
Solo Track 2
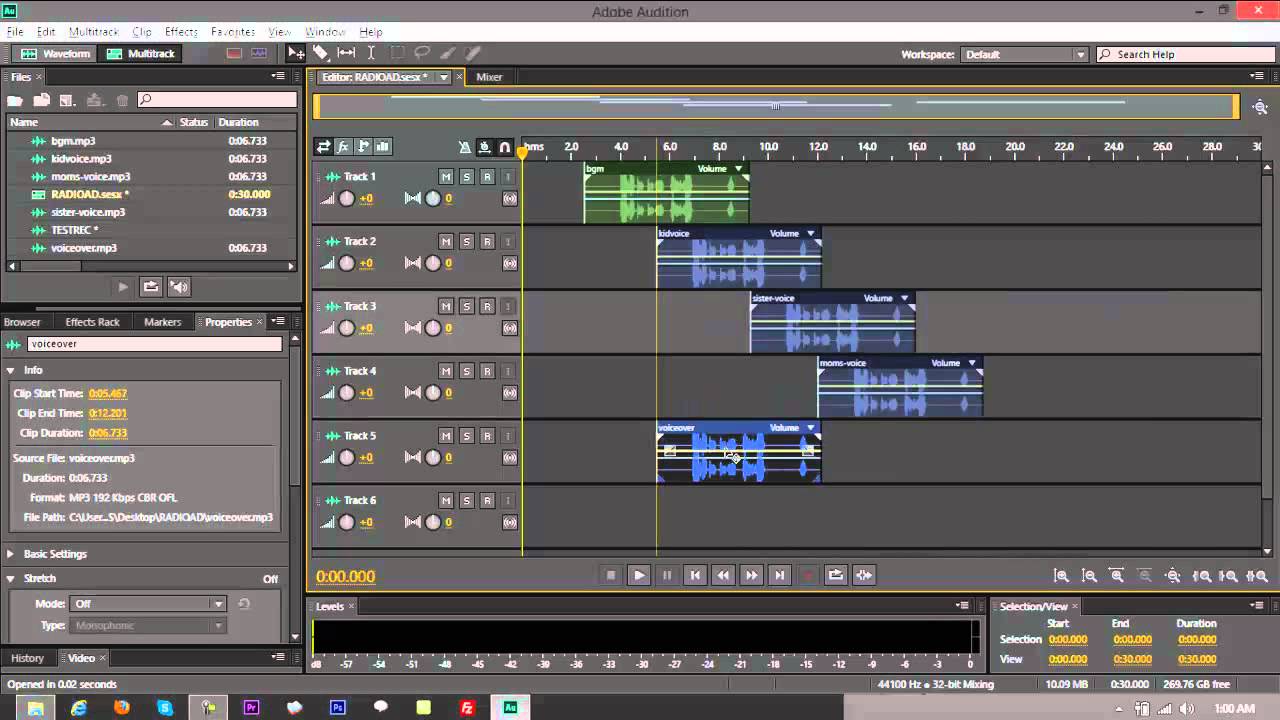click(x=466, y=242)
